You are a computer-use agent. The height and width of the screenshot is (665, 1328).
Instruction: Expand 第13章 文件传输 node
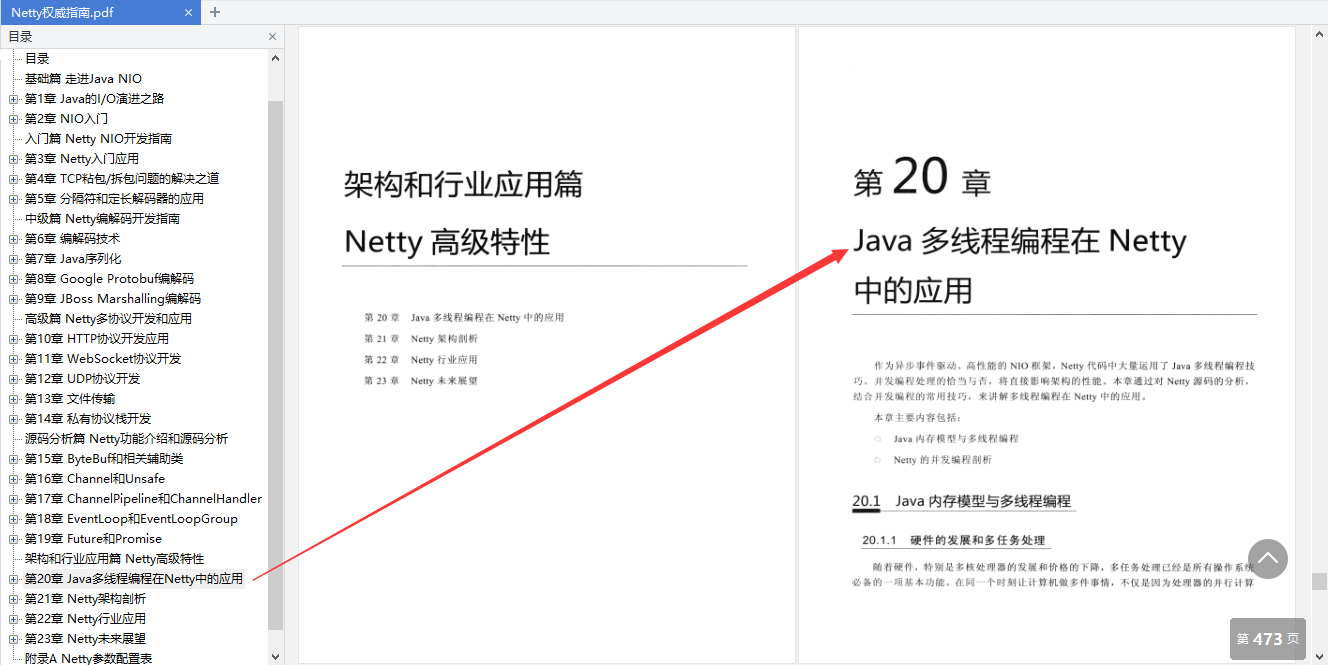point(14,399)
